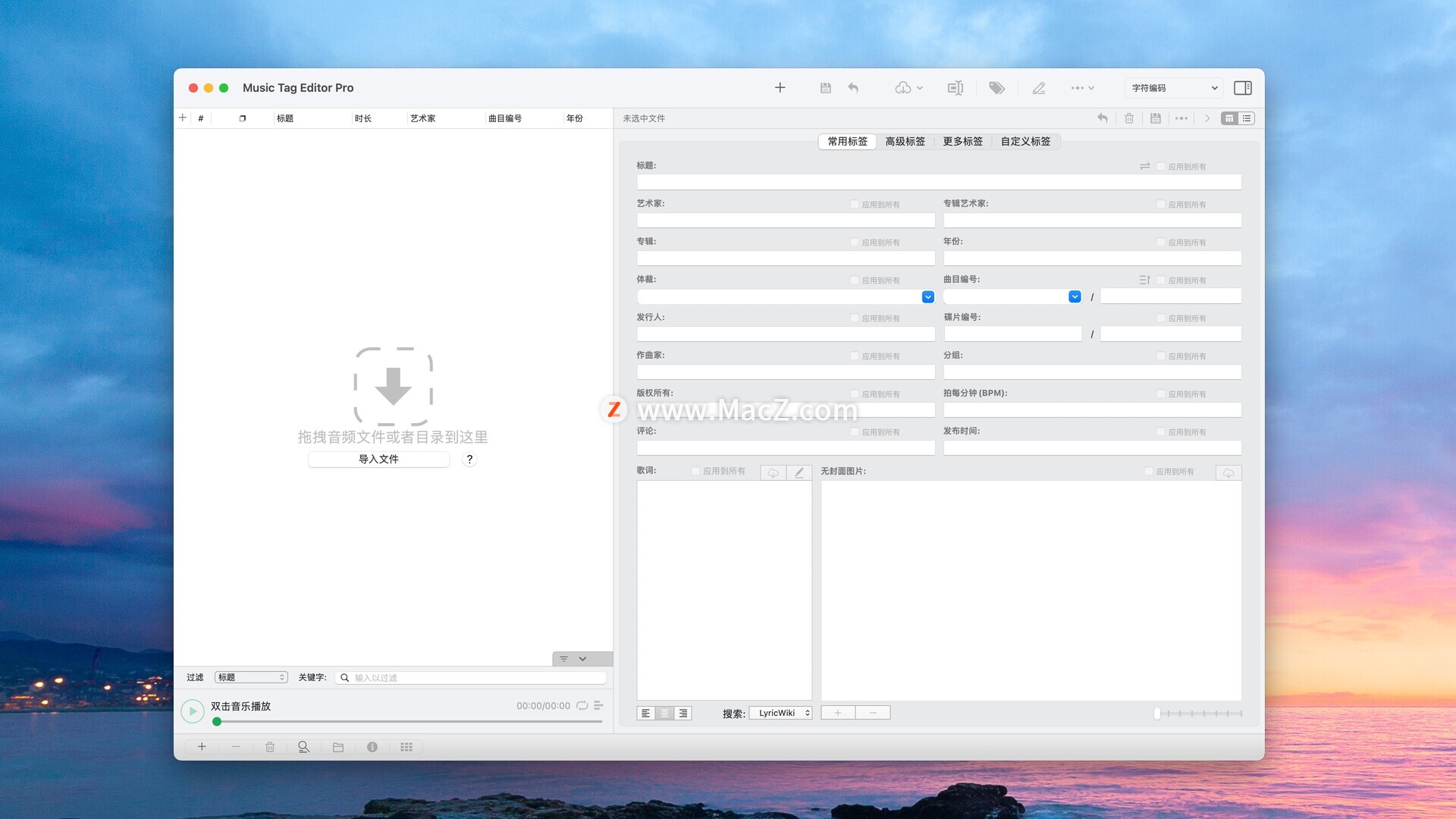Click the plus icon in the top toolbar
Image resolution: width=1456 pixels, height=819 pixels.
coord(780,88)
